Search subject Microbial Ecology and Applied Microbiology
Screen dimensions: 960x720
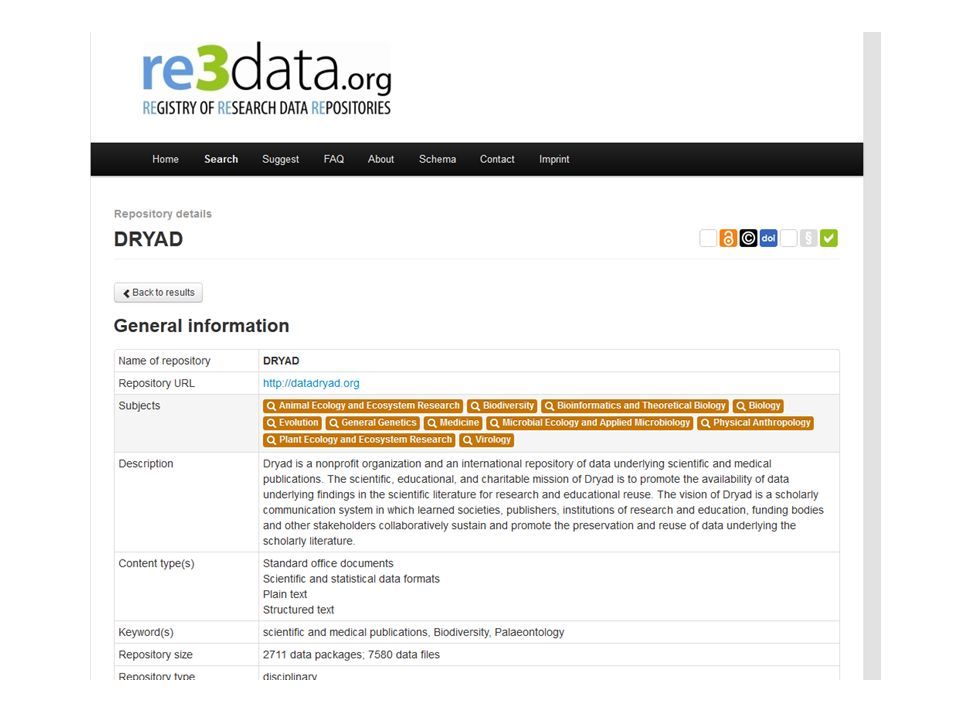tap(590, 423)
